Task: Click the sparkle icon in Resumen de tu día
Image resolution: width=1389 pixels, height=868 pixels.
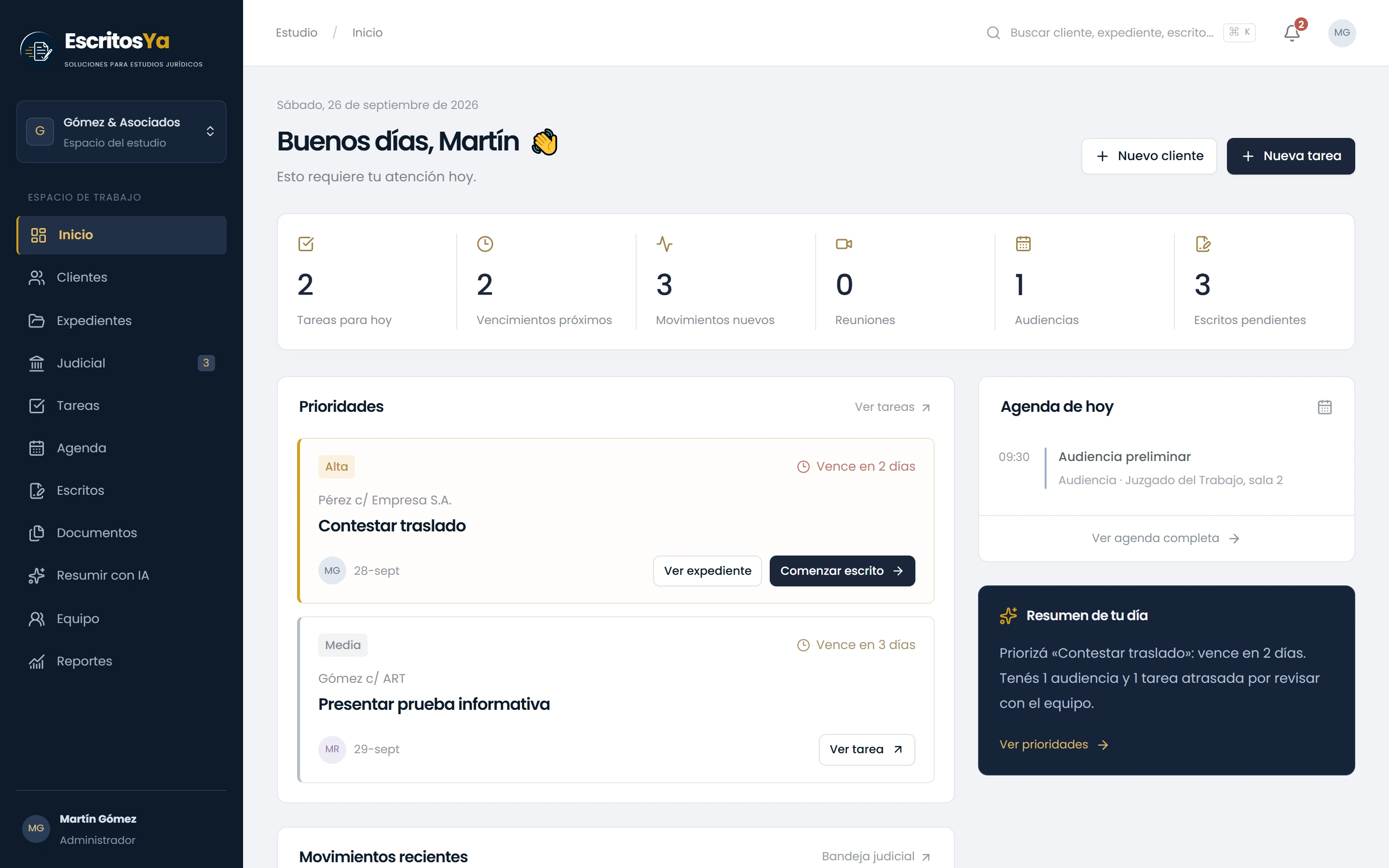Action: (1008, 615)
